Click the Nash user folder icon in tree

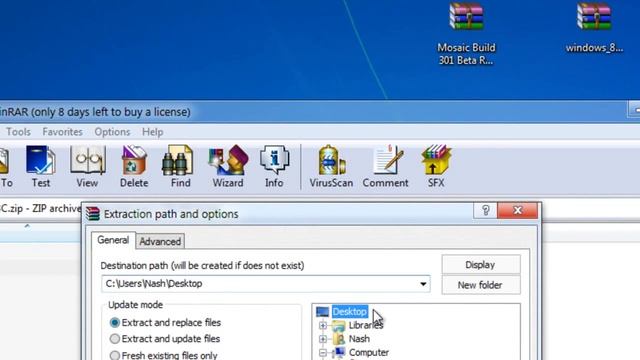click(x=338, y=339)
